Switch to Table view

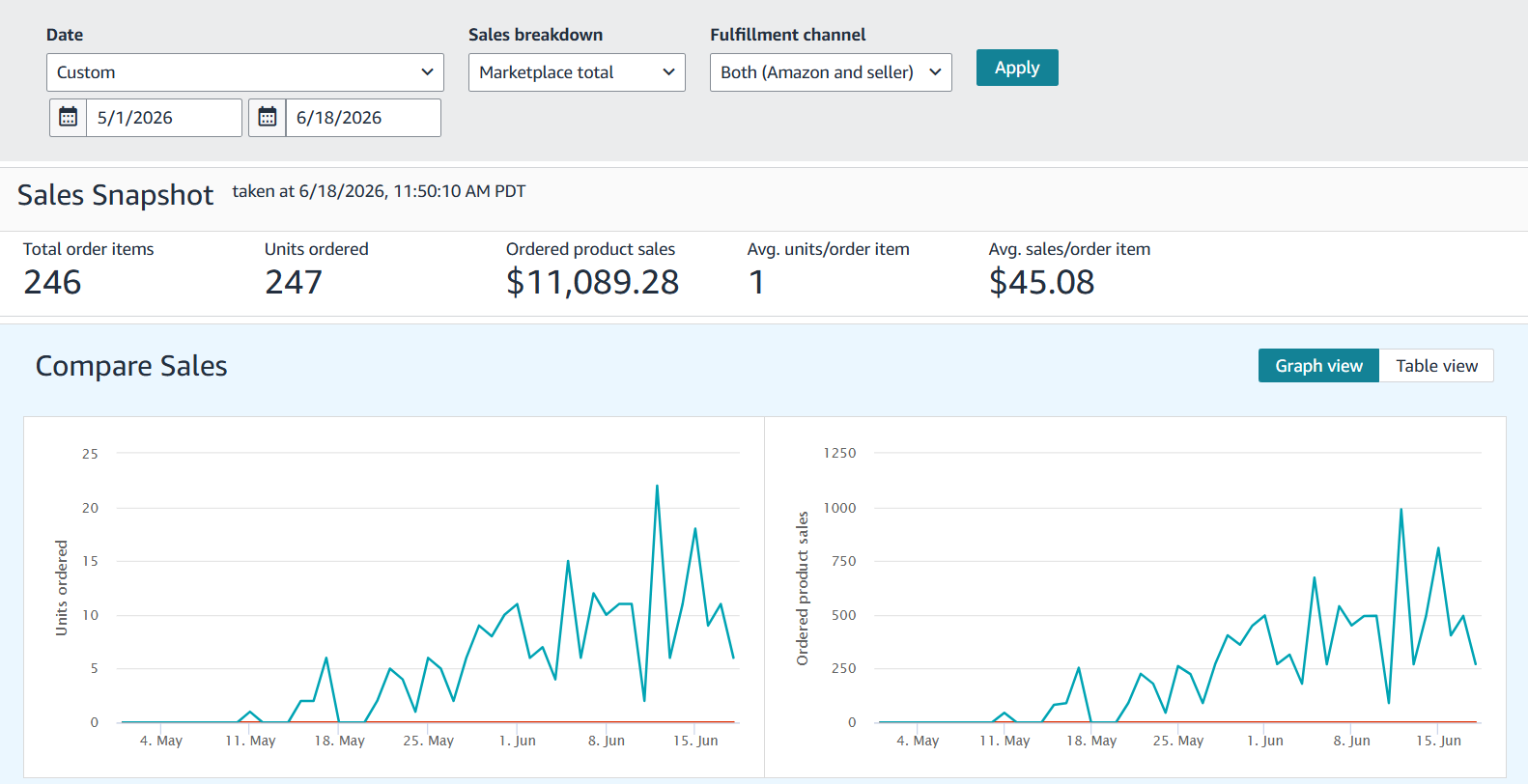coord(1436,366)
